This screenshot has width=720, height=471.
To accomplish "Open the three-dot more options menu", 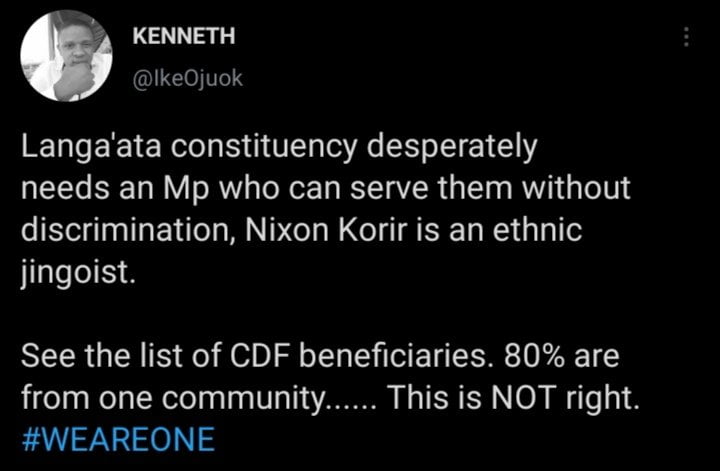I will tap(686, 37).
